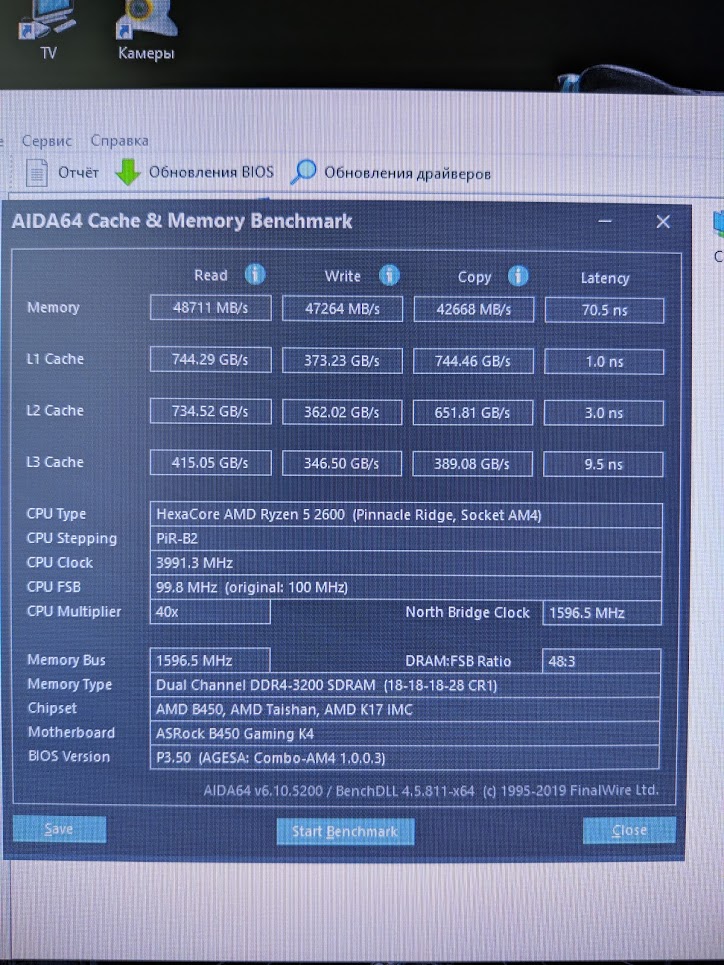The width and height of the screenshot is (724, 965).
Task: Click L3 Cache Read value 415.05 GB/s
Action: click(x=211, y=463)
